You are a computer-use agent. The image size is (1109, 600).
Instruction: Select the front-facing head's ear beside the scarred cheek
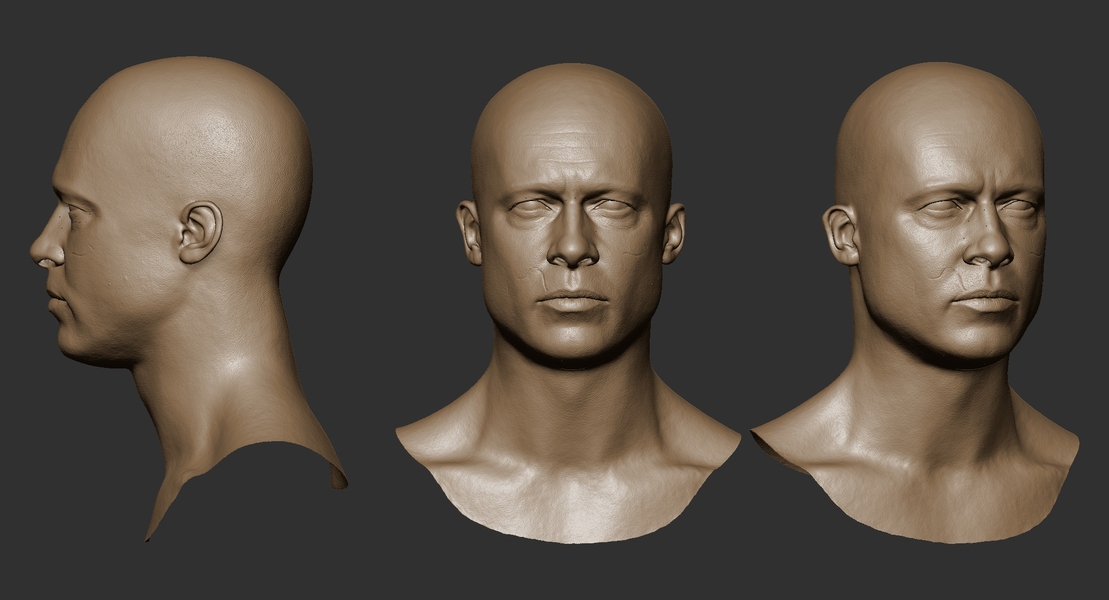click(468, 231)
